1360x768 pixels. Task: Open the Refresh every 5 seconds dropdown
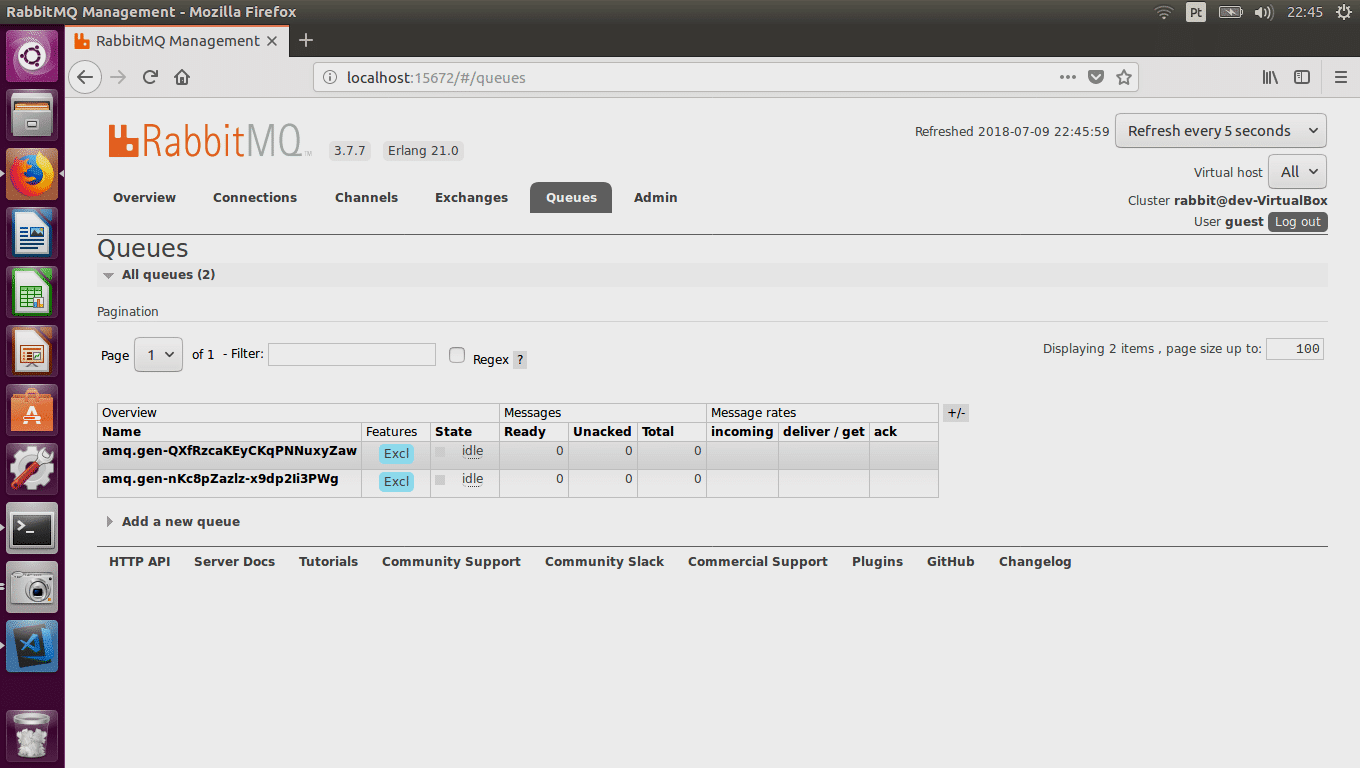coord(1220,131)
